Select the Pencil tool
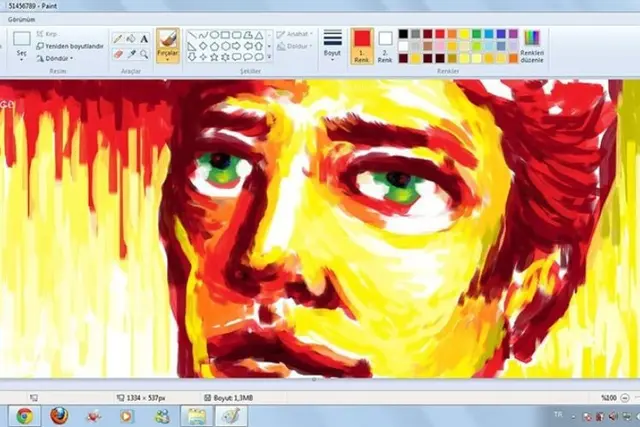The width and height of the screenshot is (640, 427). click(x=118, y=39)
